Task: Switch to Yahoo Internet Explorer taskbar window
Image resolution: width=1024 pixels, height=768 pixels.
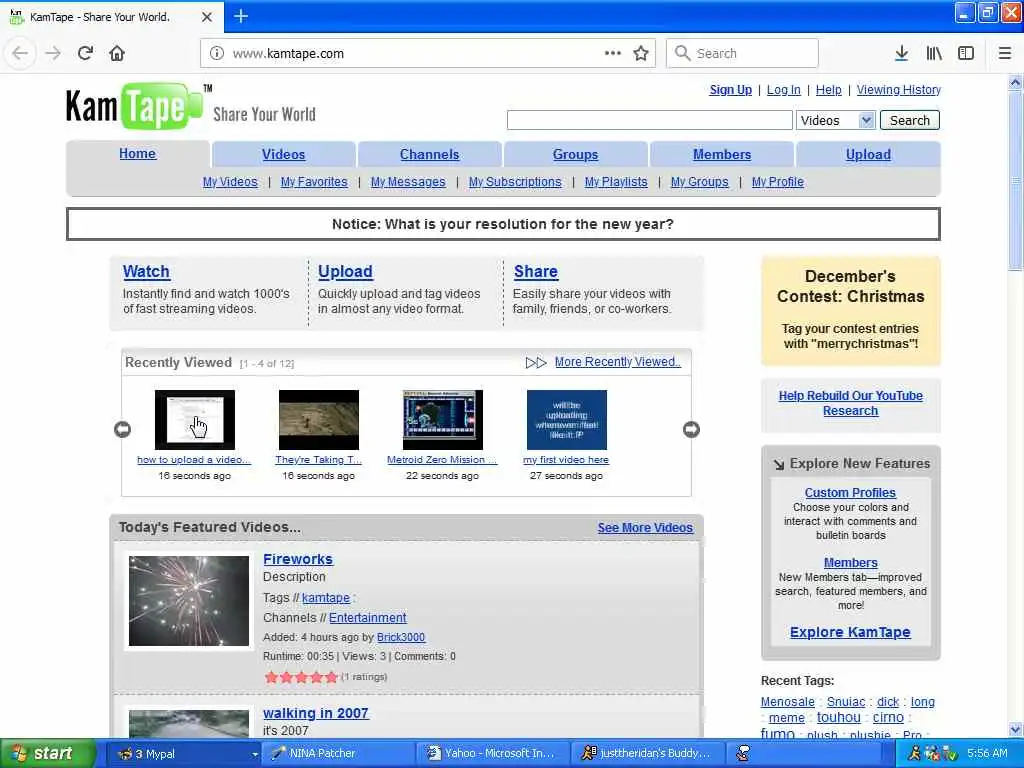Action: click(x=494, y=754)
